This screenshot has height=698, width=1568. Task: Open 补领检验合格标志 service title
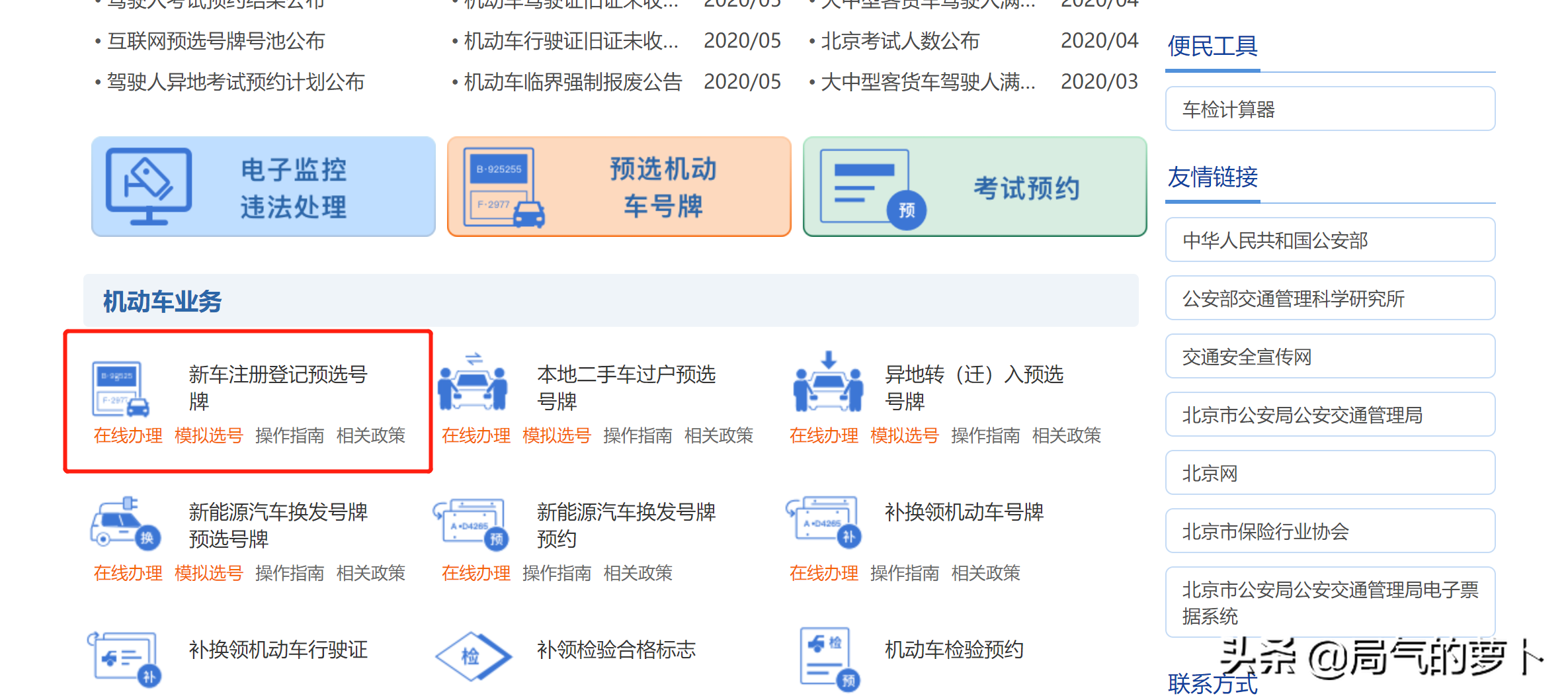point(616,650)
